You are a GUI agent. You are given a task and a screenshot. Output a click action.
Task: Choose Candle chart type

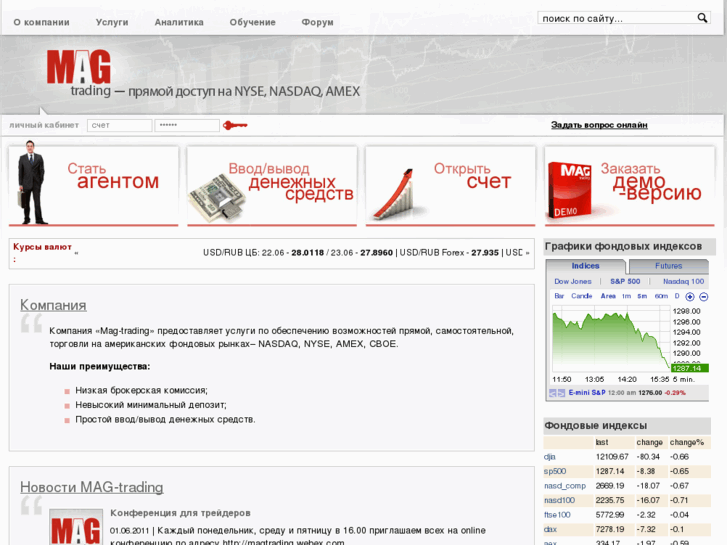(581, 296)
